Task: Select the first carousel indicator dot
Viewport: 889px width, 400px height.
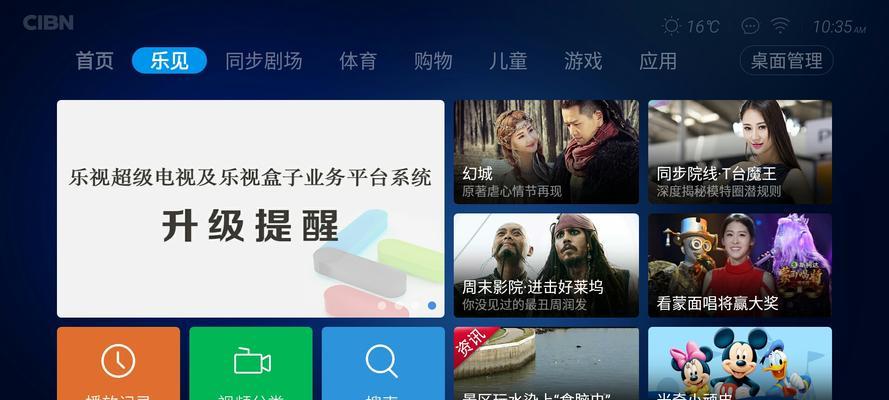Action: (382, 305)
